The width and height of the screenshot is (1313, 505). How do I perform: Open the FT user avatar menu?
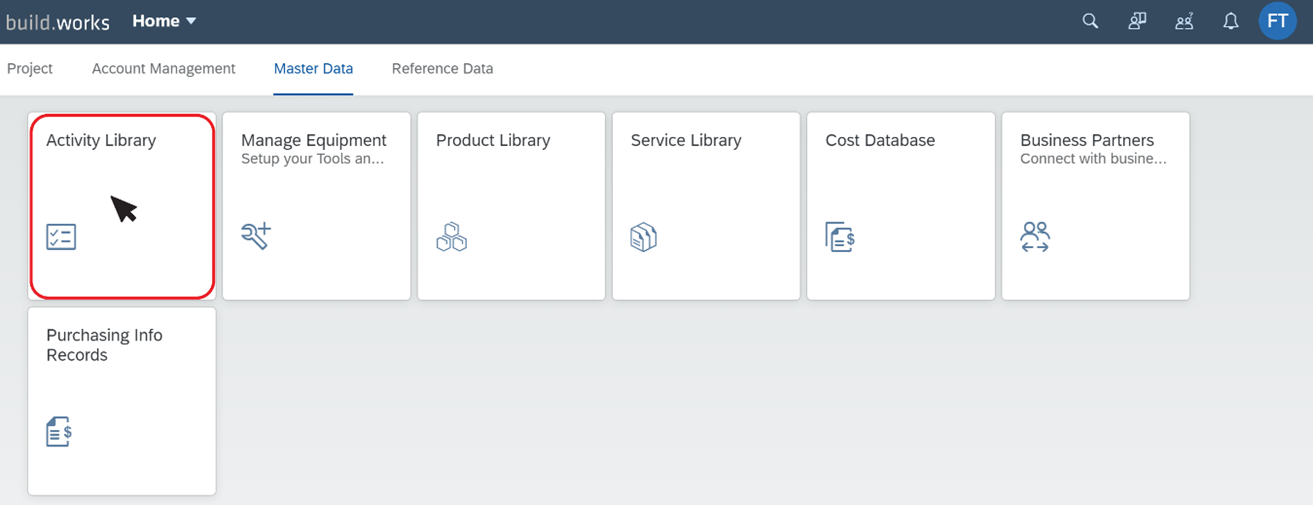coord(1277,21)
